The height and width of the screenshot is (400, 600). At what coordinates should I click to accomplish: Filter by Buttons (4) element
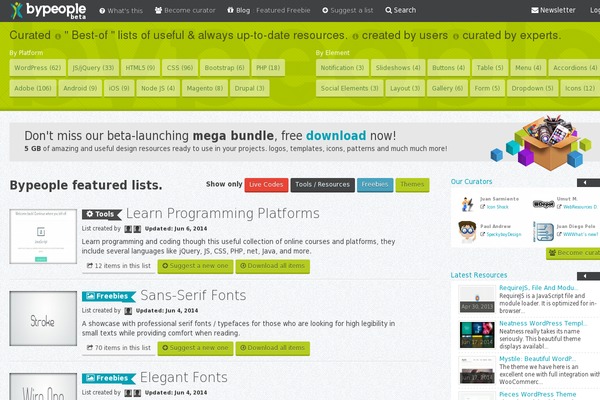pos(448,68)
